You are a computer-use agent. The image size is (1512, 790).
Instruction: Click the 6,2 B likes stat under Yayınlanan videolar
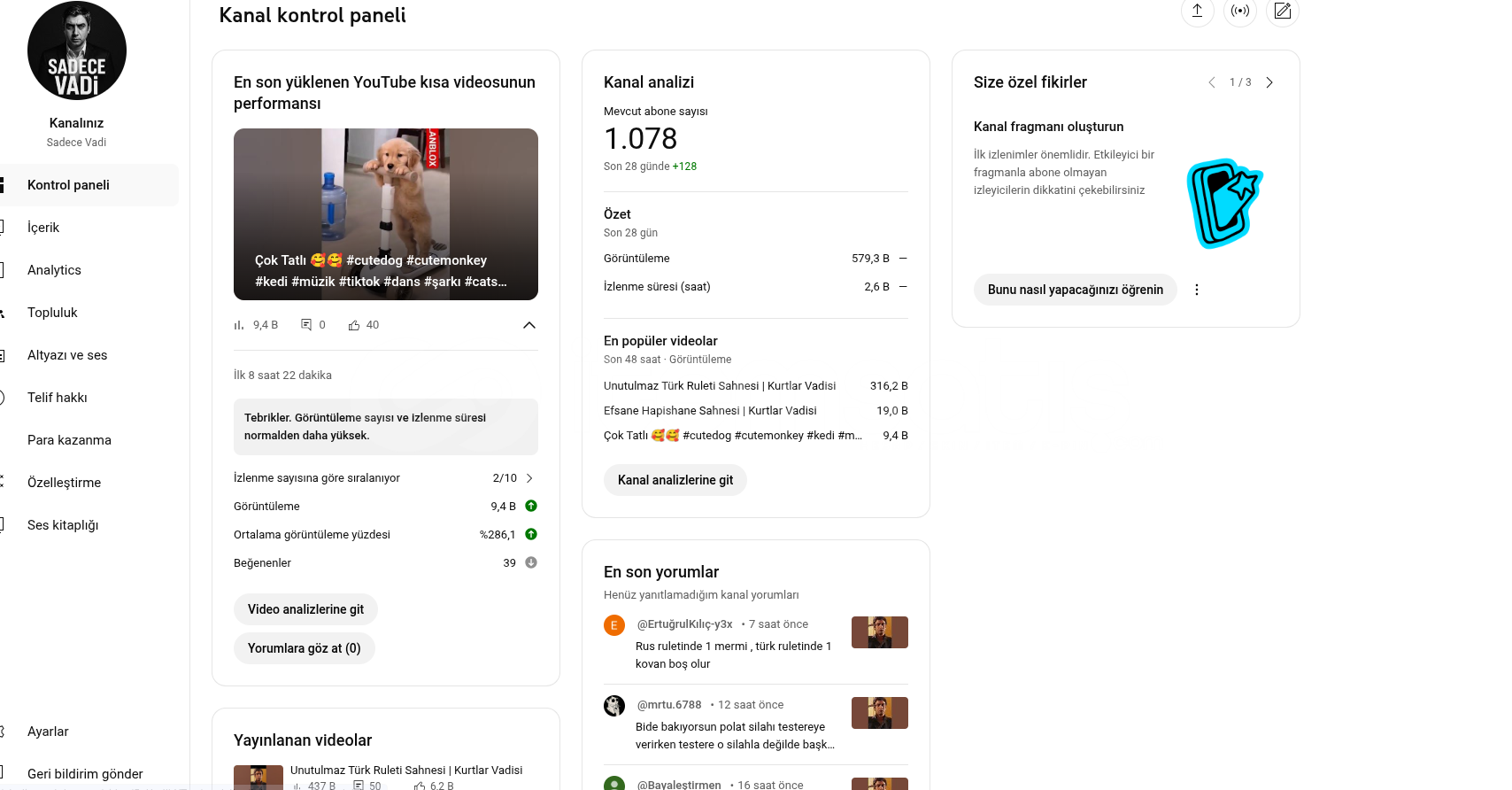[x=434, y=786]
